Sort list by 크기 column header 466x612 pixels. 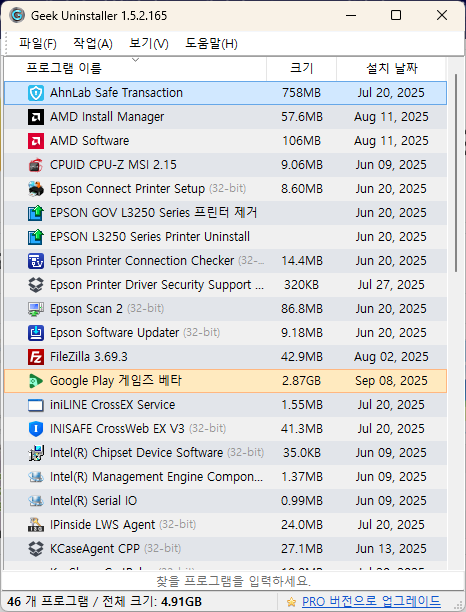pyautogui.click(x=301, y=69)
